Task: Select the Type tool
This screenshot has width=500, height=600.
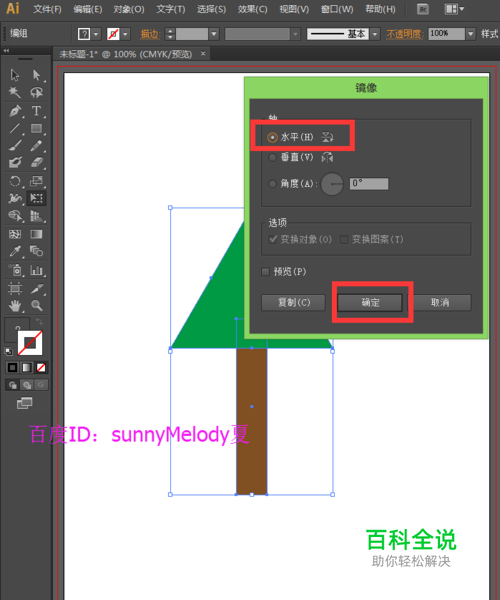Action: point(36,111)
